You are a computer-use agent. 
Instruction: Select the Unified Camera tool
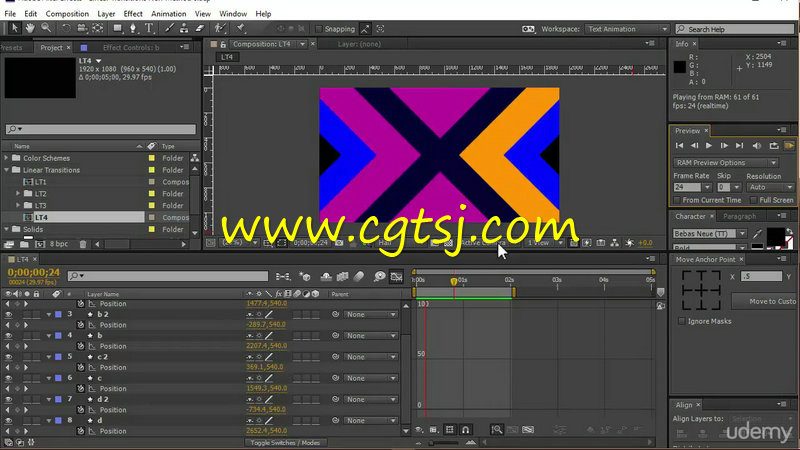[82, 28]
